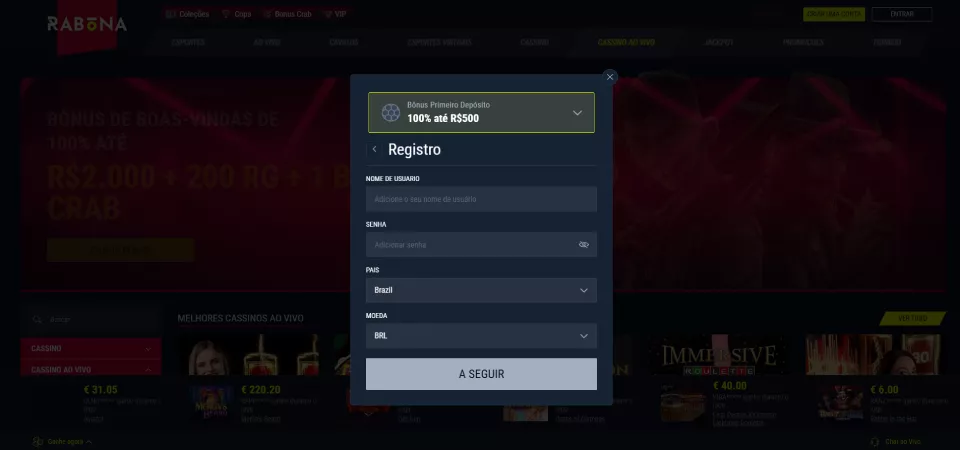960x450 pixels.
Task: Go back using arrow beside Registro
Action: pos(375,149)
